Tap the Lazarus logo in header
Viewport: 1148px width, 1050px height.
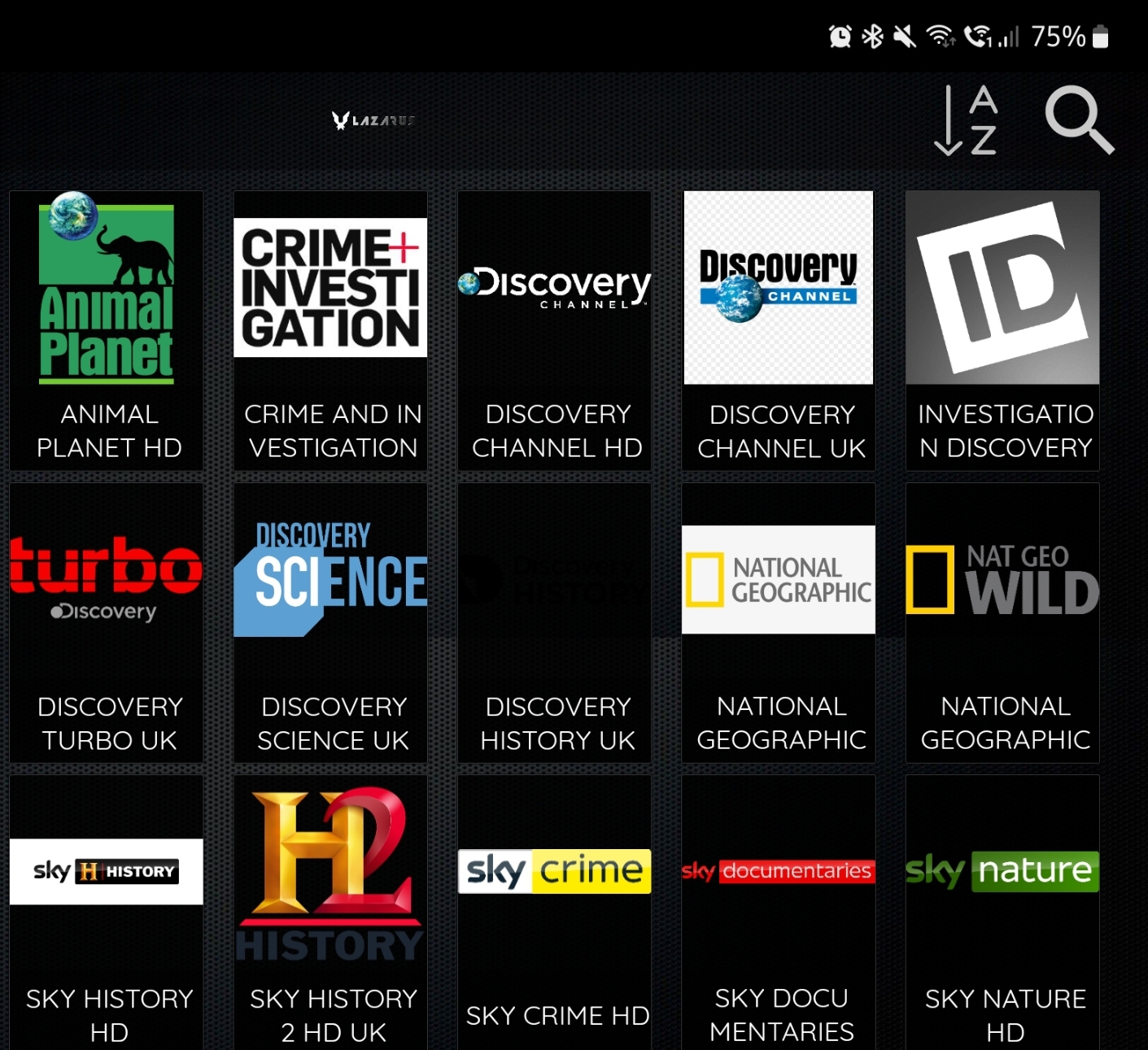[373, 120]
